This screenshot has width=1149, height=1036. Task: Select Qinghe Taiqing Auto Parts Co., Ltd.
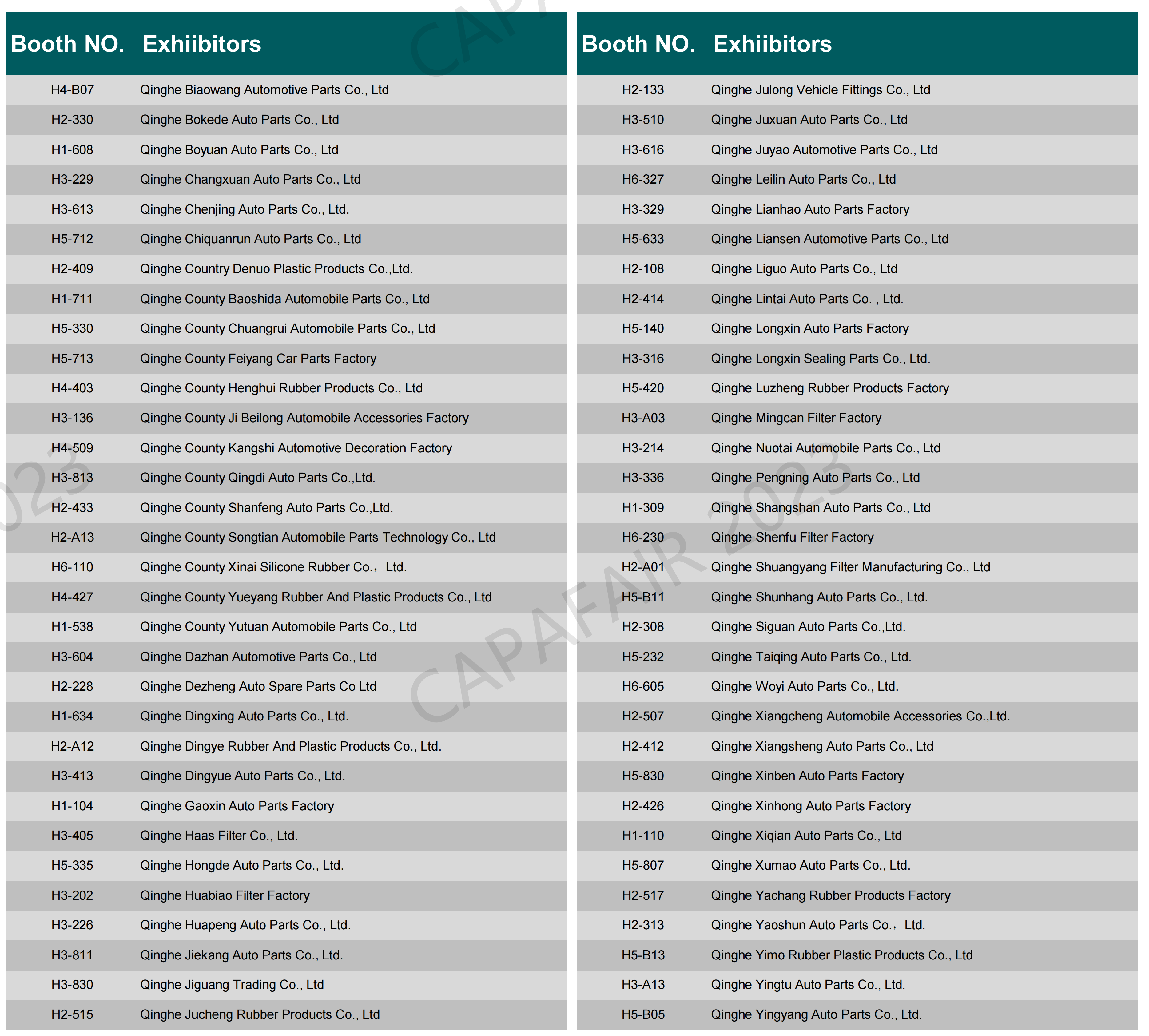(x=811, y=657)
